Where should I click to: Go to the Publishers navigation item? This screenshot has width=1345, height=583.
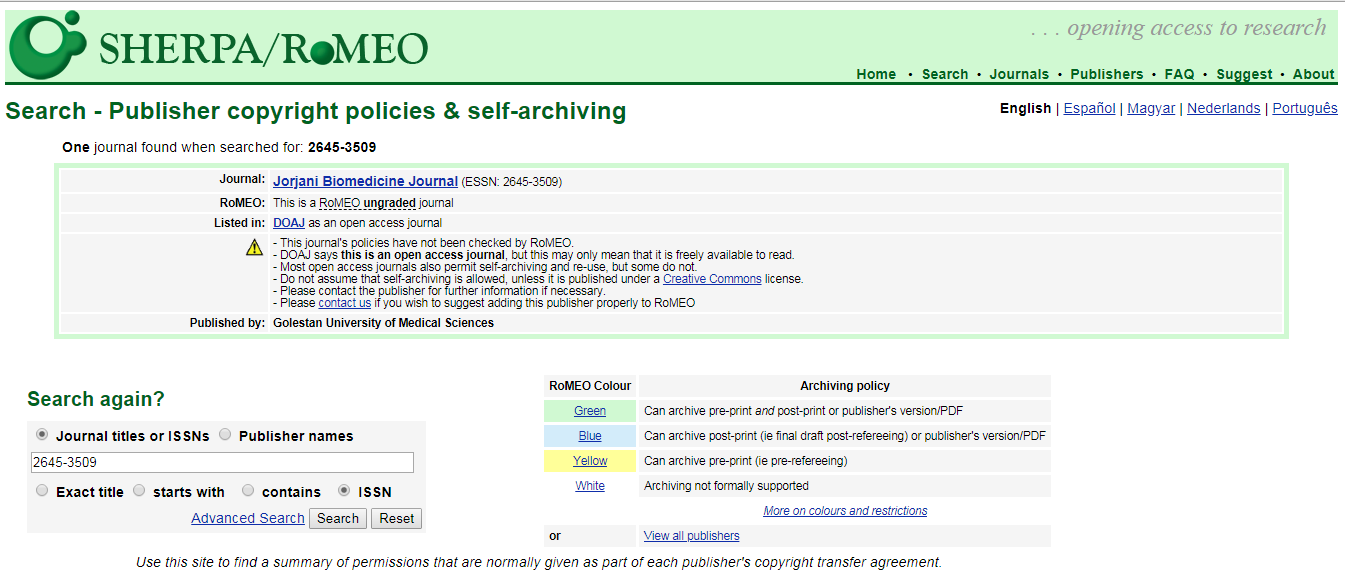[x=1106, y=74]
